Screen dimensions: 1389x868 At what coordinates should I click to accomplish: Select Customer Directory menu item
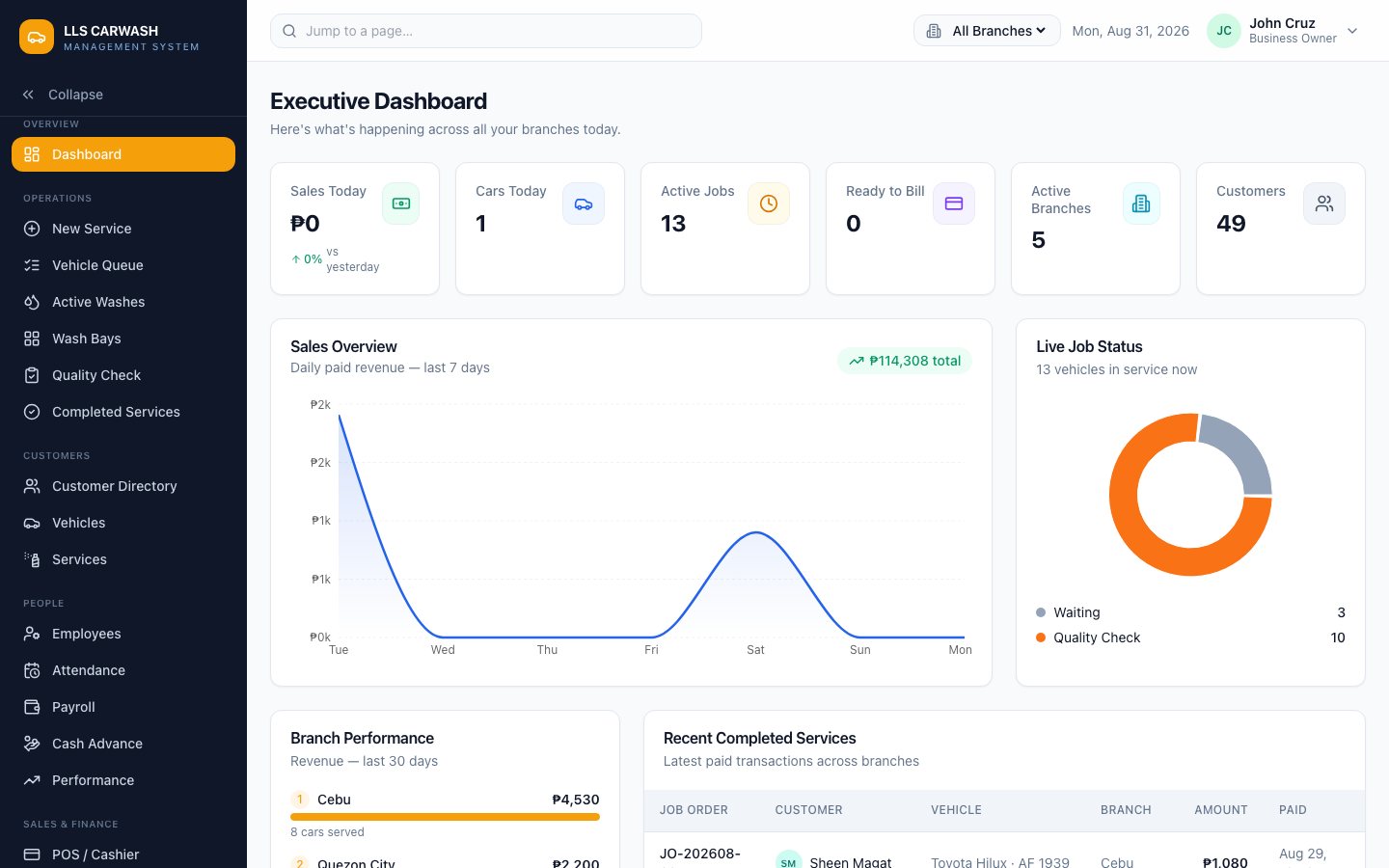[x=123, y=486]
